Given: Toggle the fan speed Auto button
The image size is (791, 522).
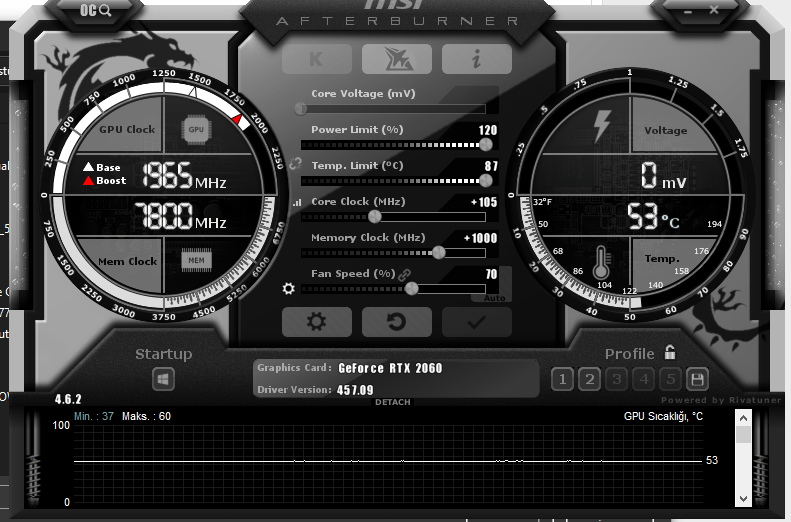Looking at the screenshot, I should (x=494, y=298).
